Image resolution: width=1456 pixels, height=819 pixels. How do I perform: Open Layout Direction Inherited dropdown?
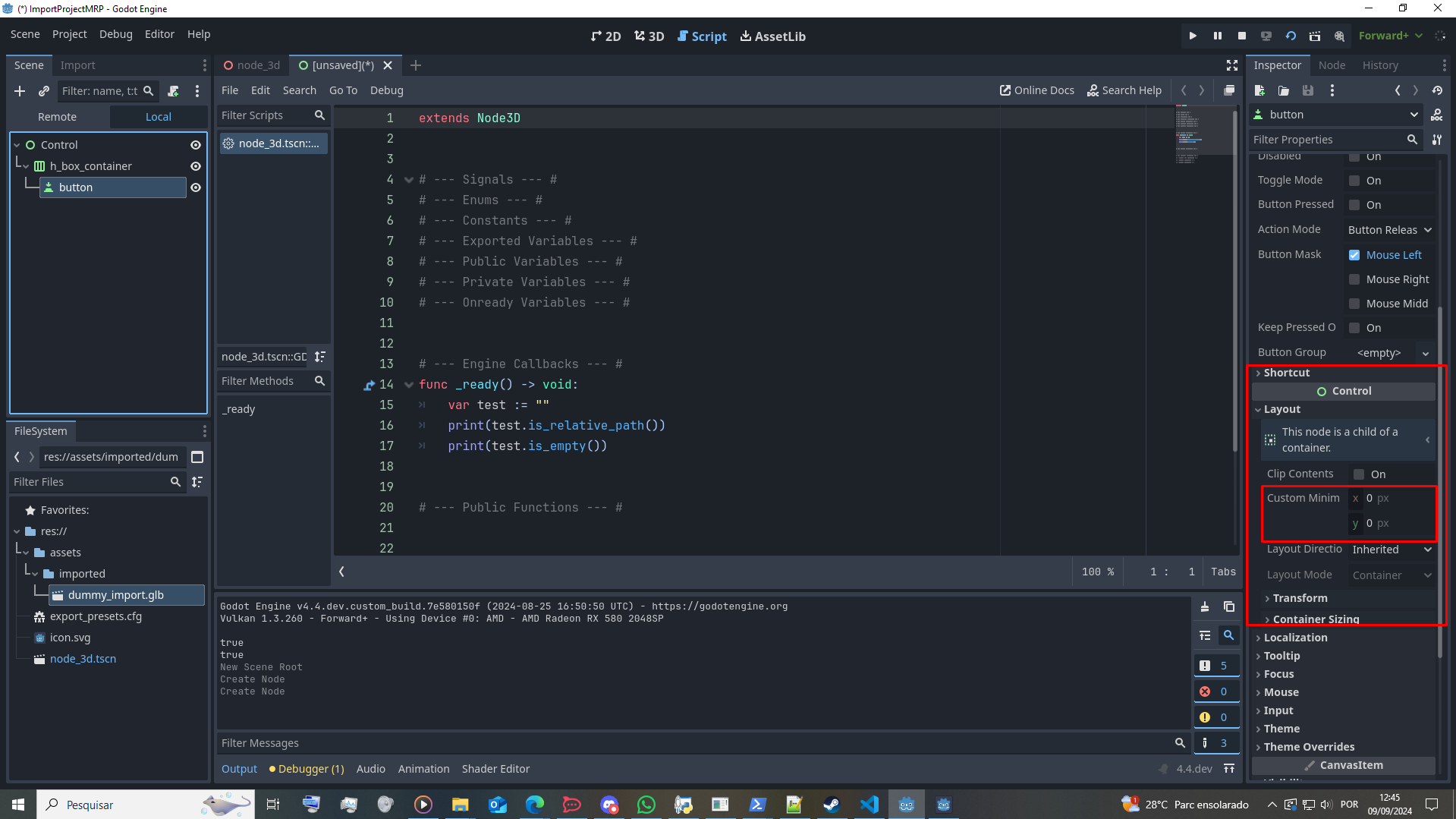point(1392,550)
